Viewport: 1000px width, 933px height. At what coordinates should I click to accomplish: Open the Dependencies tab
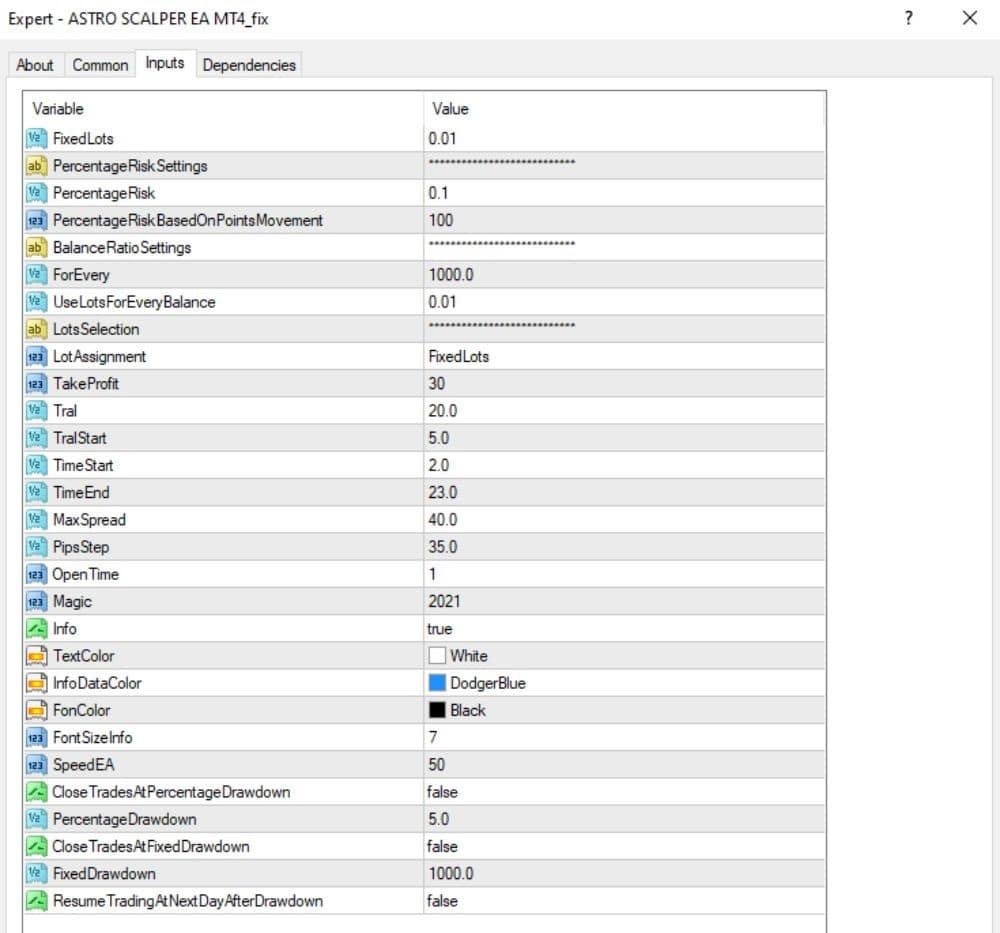[x=249, y=65]
